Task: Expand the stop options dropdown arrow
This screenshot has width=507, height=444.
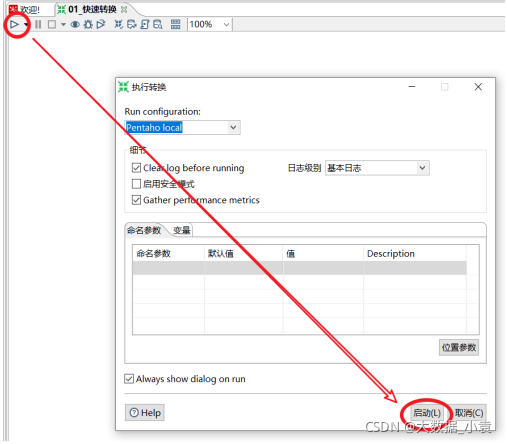Action: tap(63, 24)
